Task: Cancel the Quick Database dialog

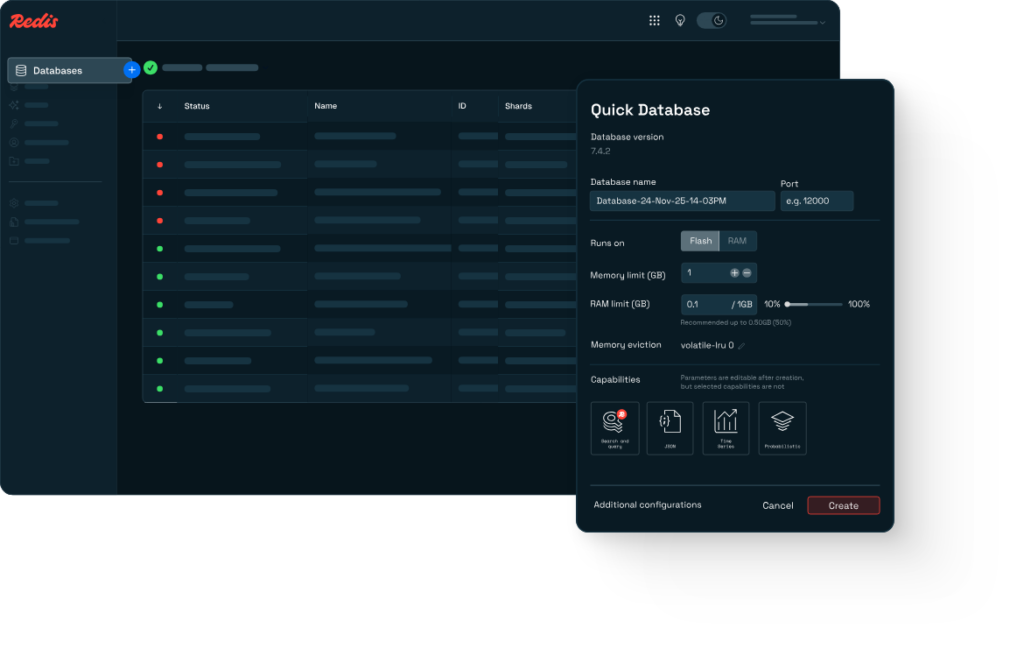Action: pyautogui.click(x=777, y=506)
